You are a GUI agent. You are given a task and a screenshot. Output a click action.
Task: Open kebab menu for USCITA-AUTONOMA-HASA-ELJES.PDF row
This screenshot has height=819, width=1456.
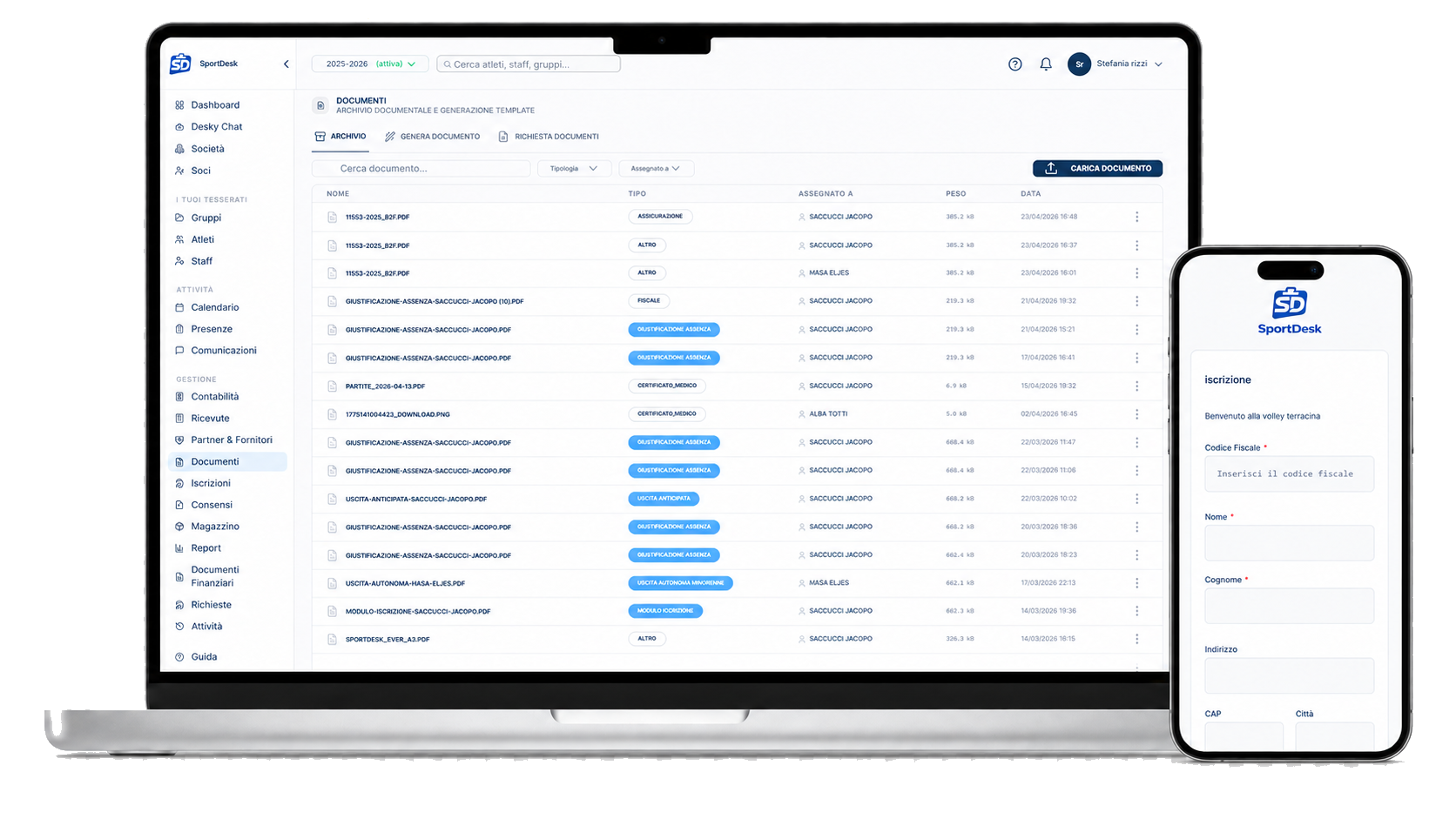point(1136,583)
